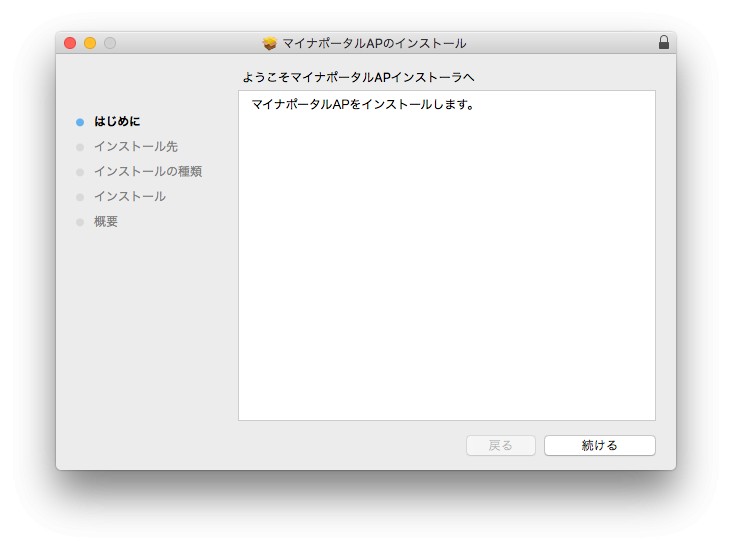
Task: Click the lock icon in the title bar
Action: point(663,43)
